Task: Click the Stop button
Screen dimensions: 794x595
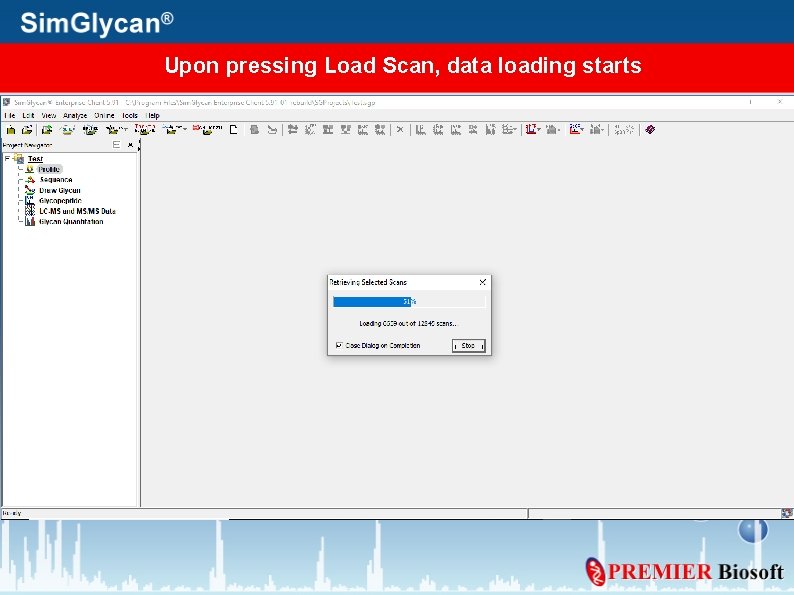Action: coord(468,345)
